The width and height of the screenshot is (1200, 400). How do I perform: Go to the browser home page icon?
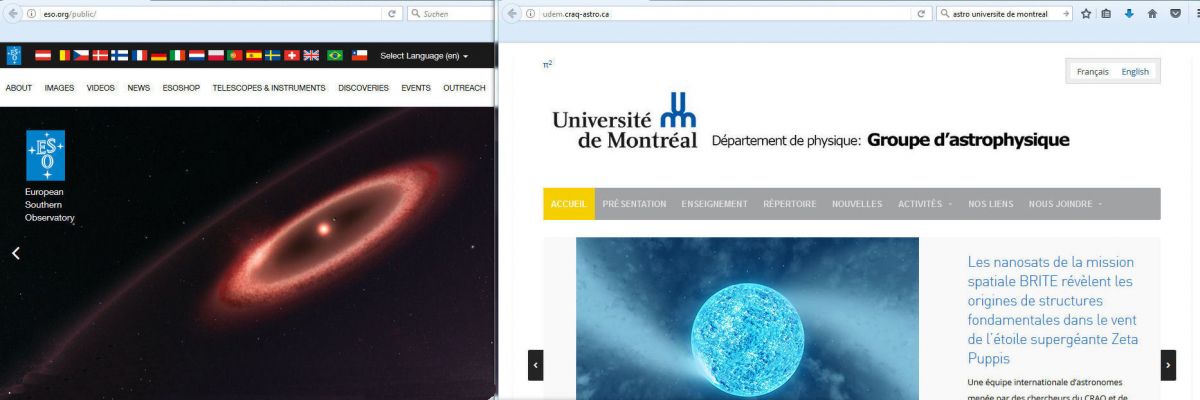[1152, 14]
